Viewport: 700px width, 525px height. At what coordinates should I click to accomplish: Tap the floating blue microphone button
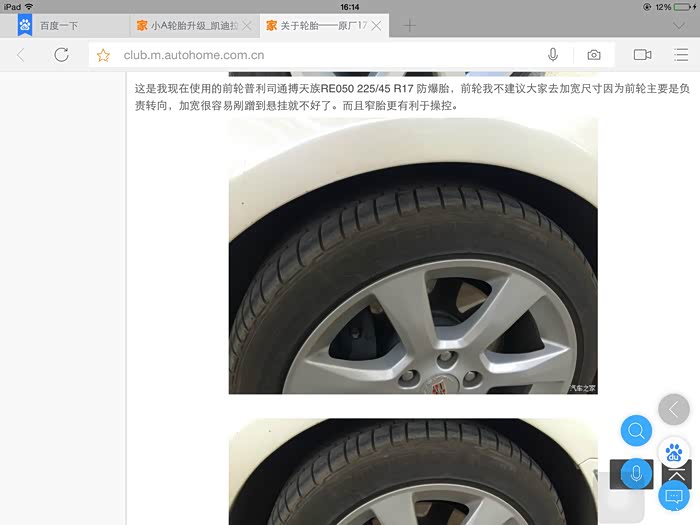(x=636, y=473)
